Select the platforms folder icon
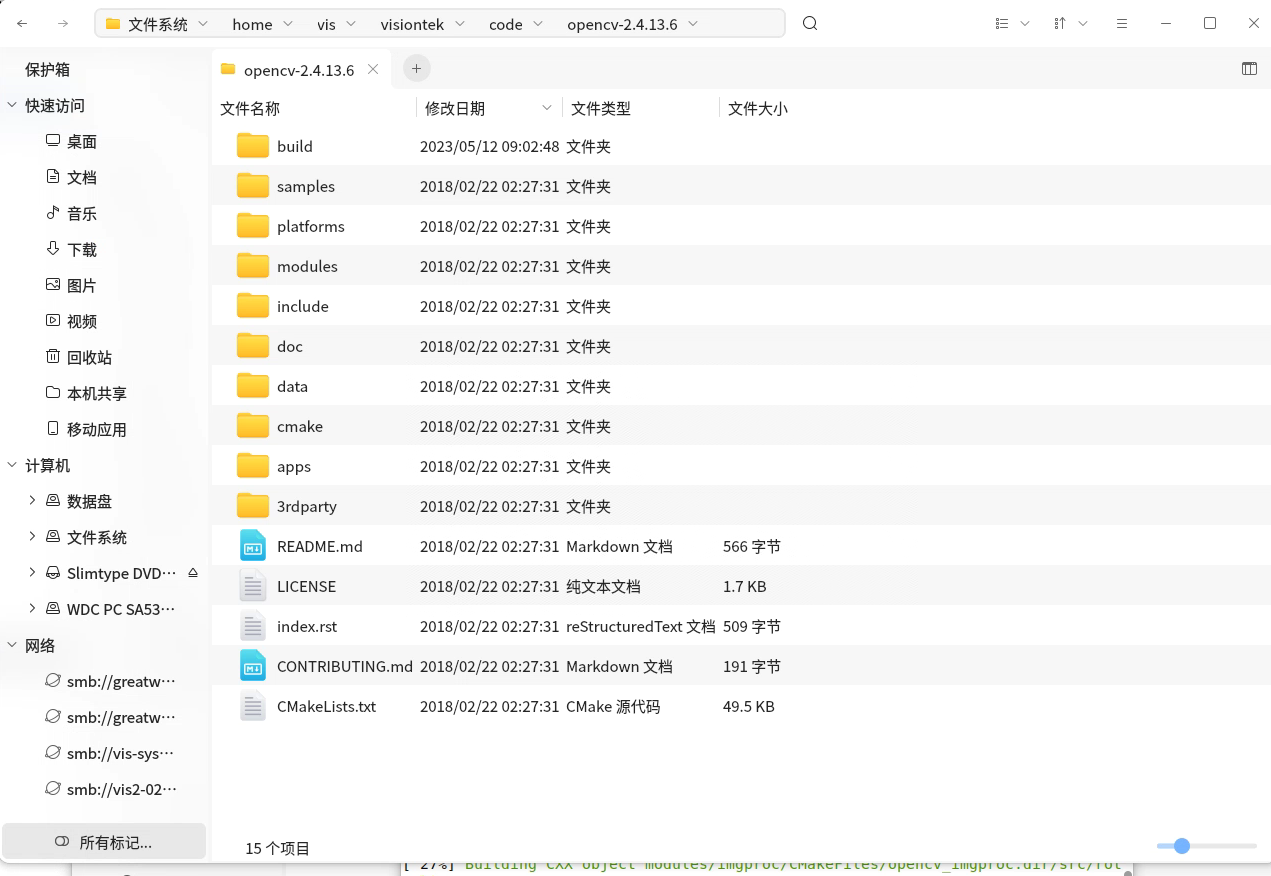 click(253, 226)
